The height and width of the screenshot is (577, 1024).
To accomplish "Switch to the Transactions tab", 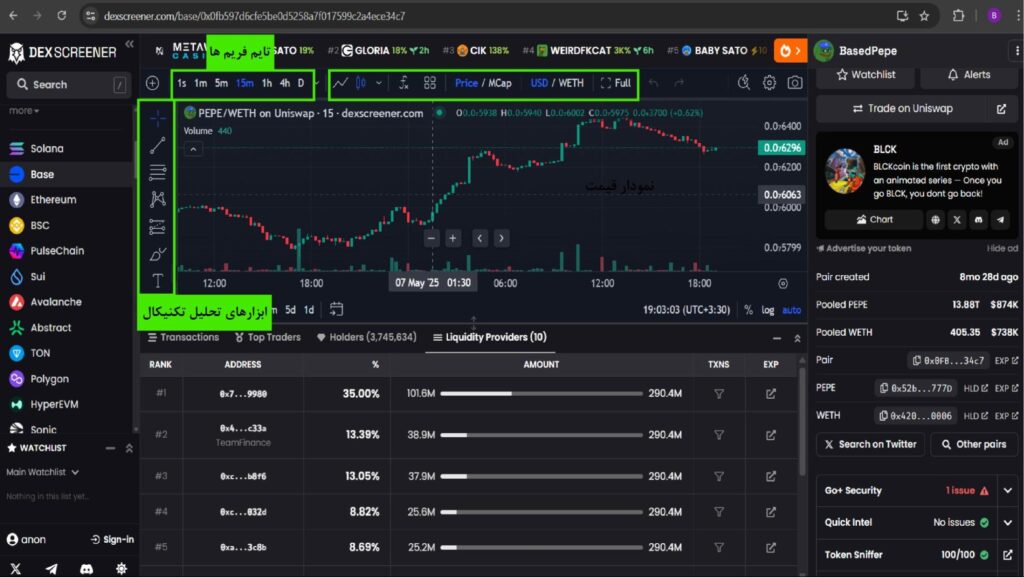I will tap(184, 337).
